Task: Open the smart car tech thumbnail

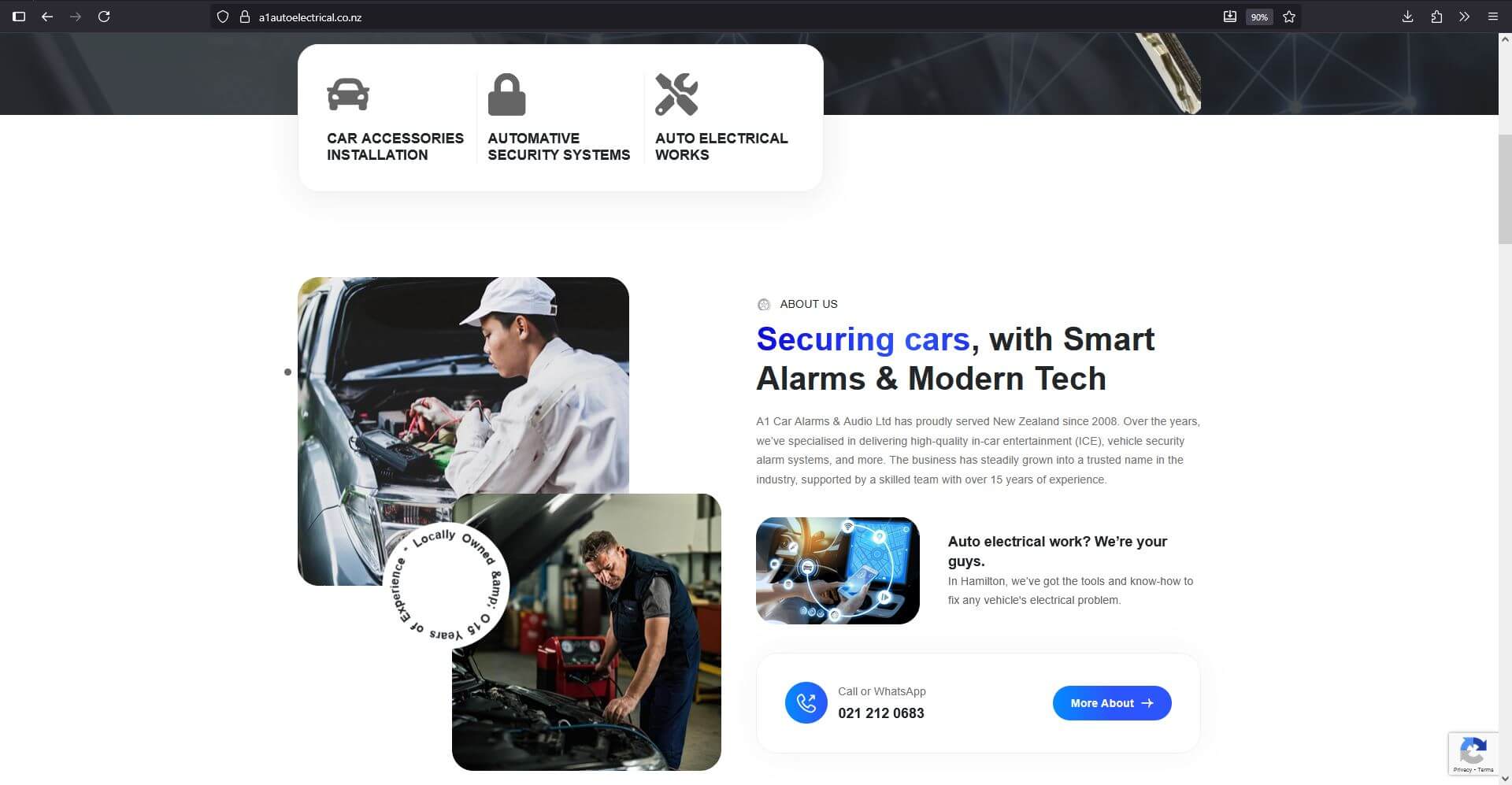Action: 838,571
